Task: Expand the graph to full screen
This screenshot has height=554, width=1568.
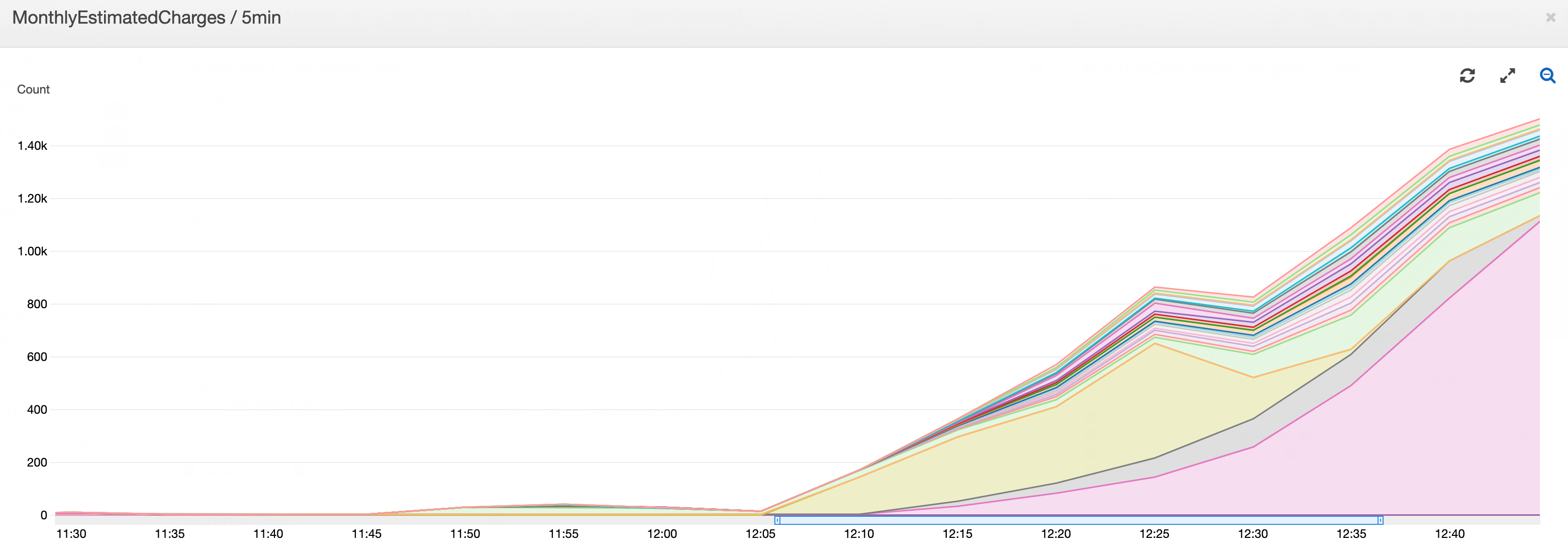Action: point(1507,75)
